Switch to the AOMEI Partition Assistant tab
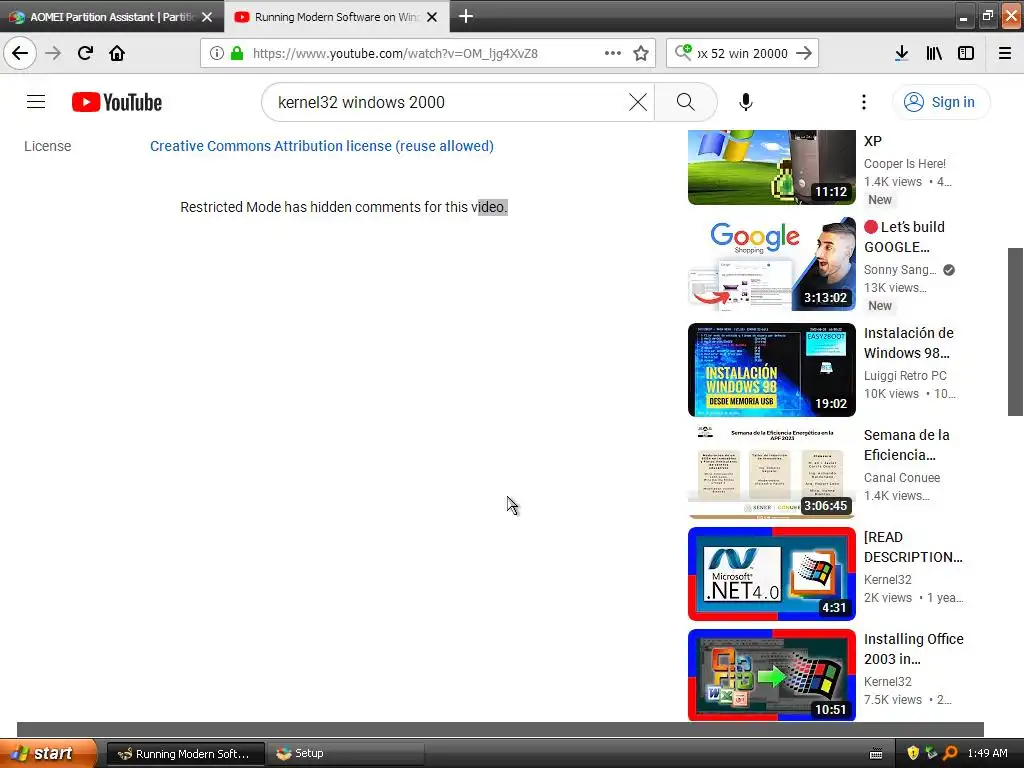 [111, 16]
